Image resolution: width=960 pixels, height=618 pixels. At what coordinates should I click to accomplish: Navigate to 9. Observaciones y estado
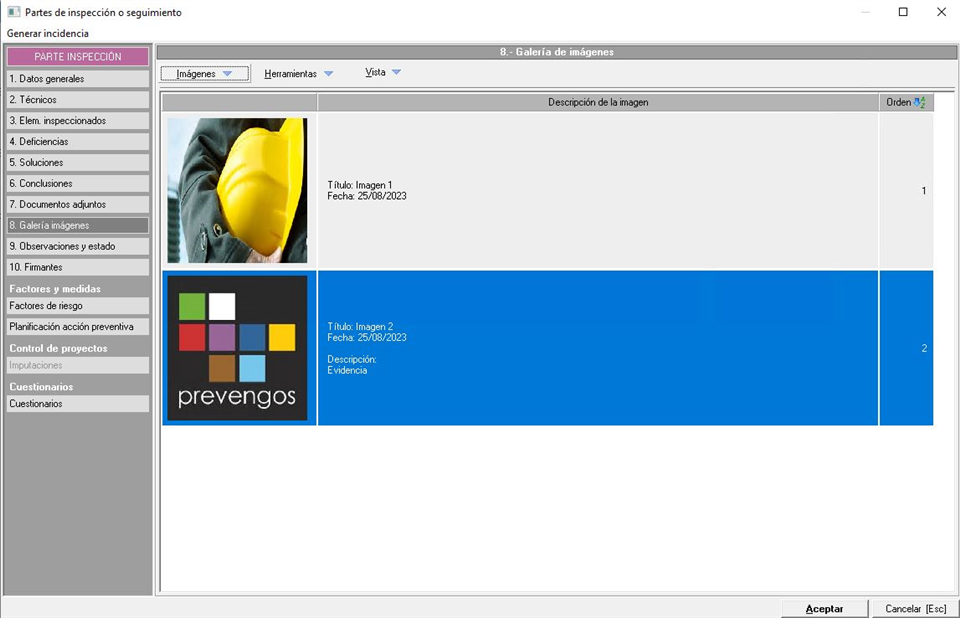[x=77, y=247]
